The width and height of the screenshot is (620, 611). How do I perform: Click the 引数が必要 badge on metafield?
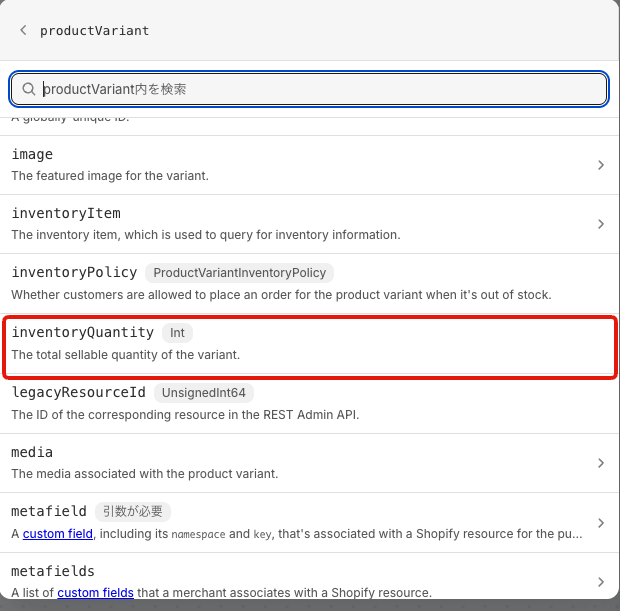click(132, 512)
